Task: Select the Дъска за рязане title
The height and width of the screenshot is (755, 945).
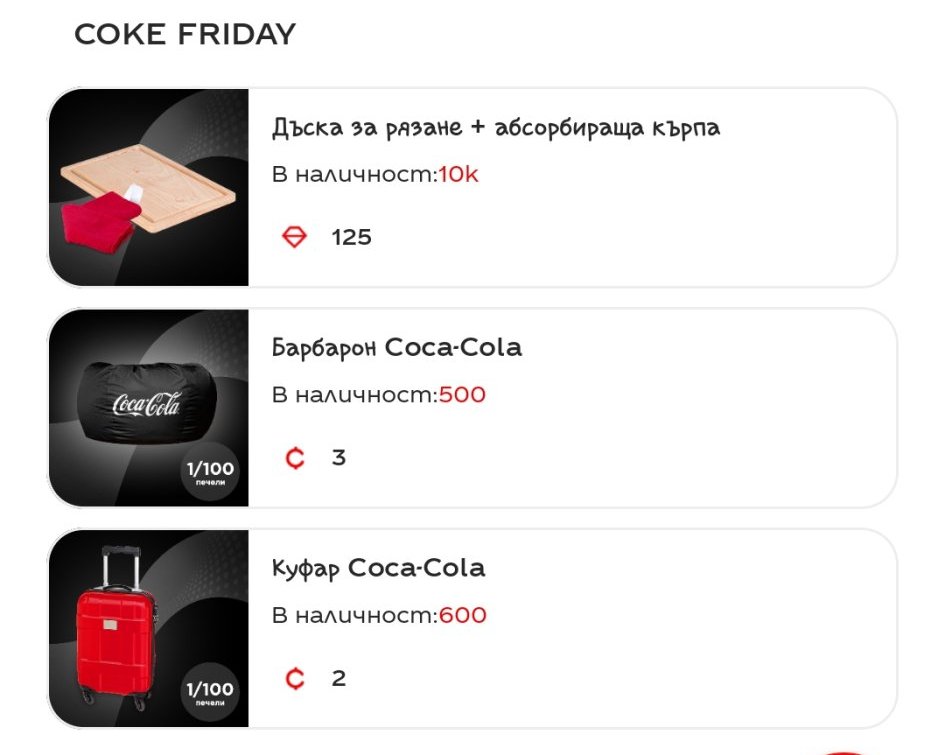Action: 495,128
